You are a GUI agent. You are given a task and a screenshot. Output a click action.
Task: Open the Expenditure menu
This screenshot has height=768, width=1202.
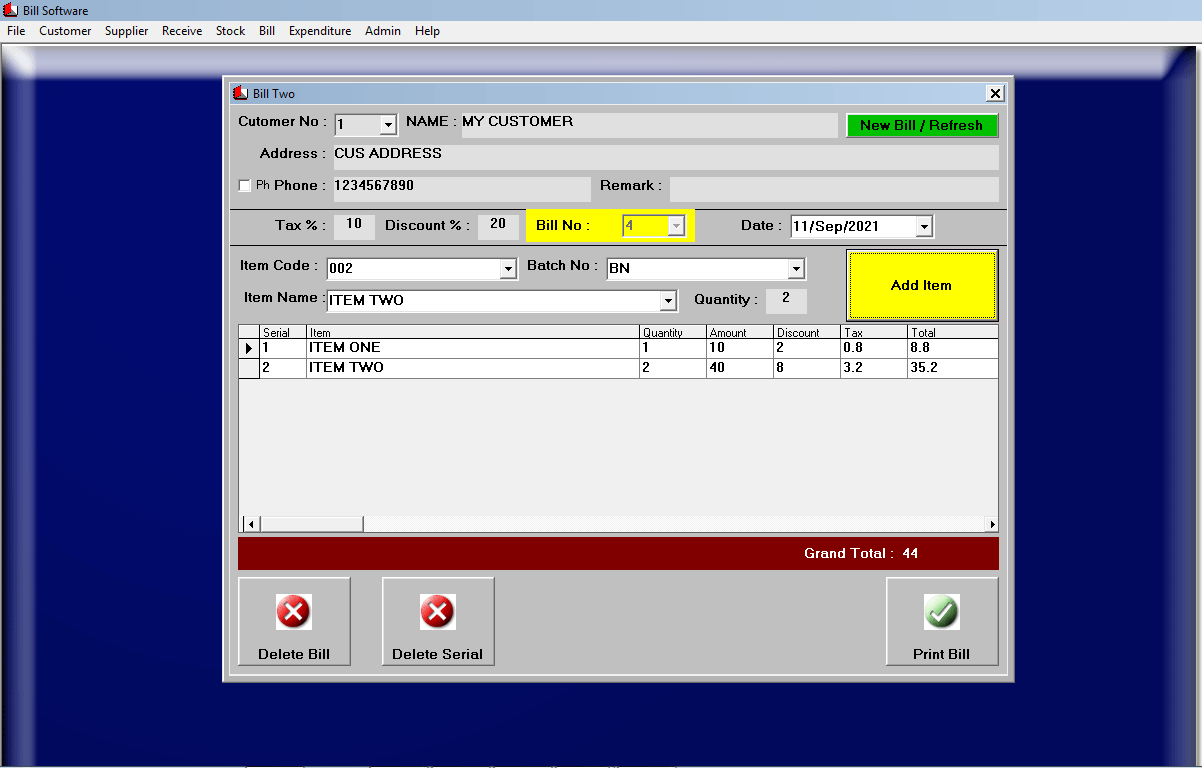coord(320,31)
